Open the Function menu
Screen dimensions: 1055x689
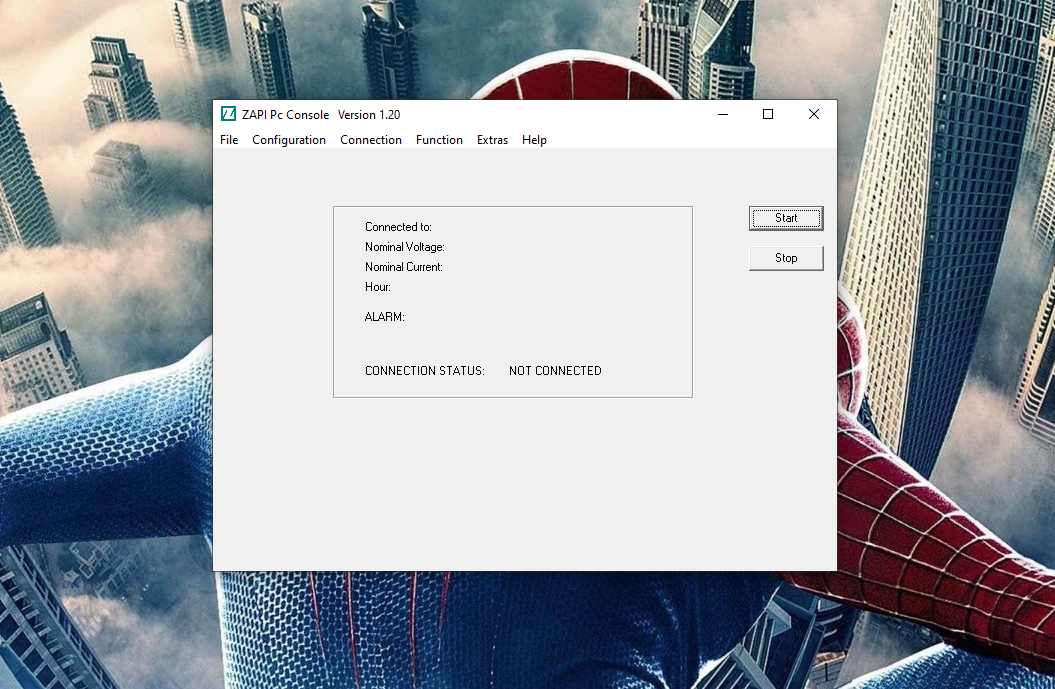click(x=439, y=140)
